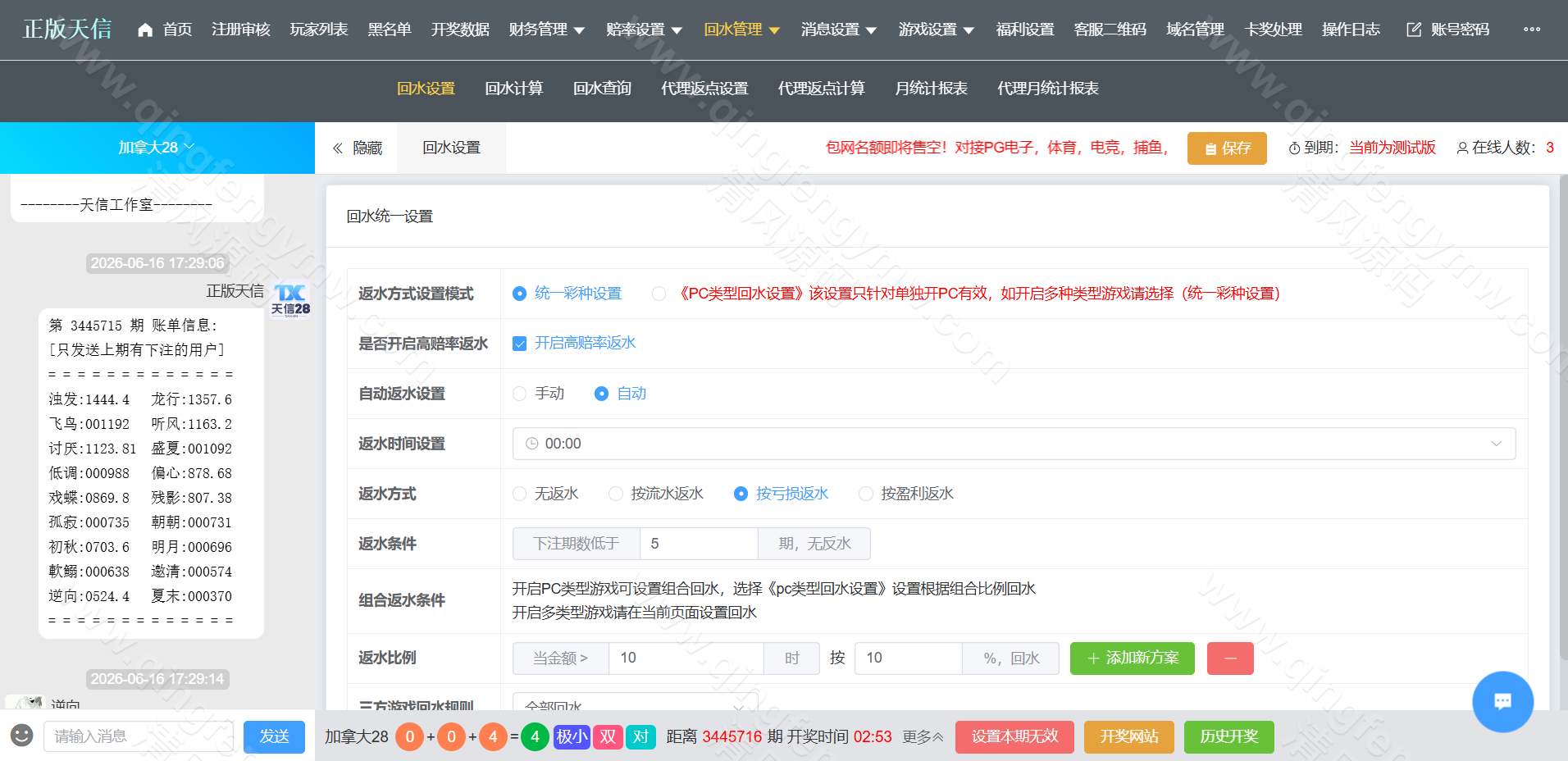Go to 注册审核 page

(240, 30)
